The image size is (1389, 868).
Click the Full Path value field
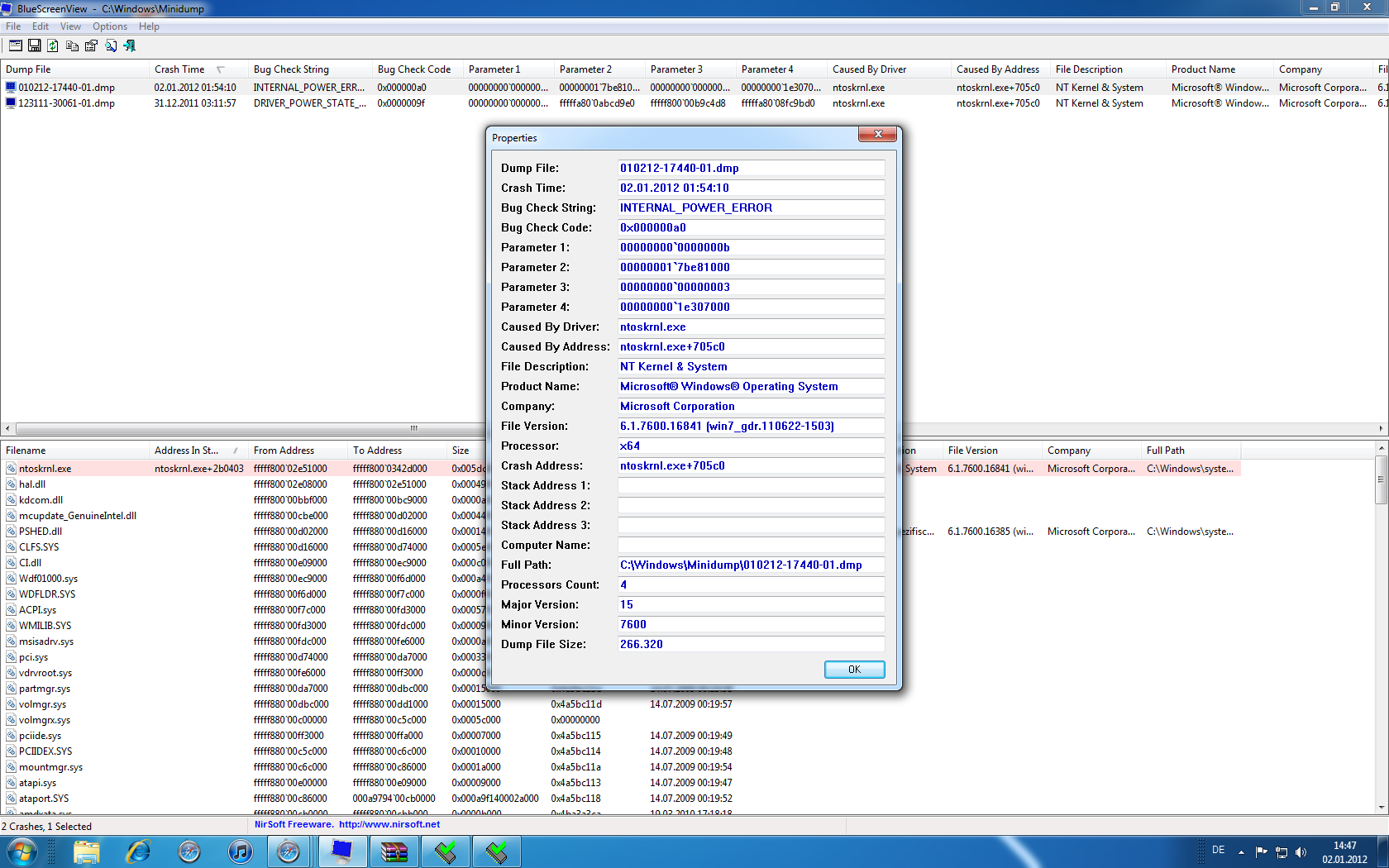coord(751,565)
